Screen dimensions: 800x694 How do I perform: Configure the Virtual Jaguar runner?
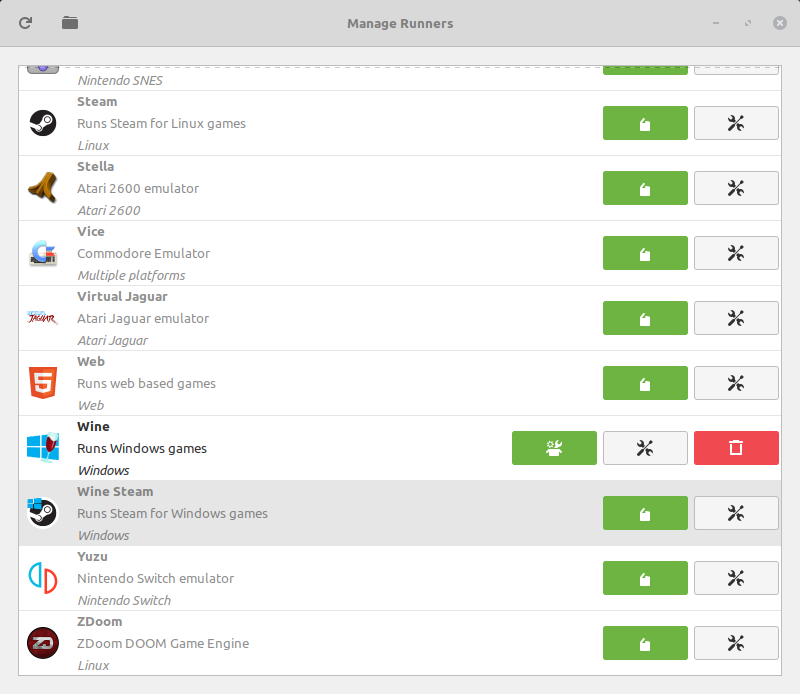pos(736,318)
